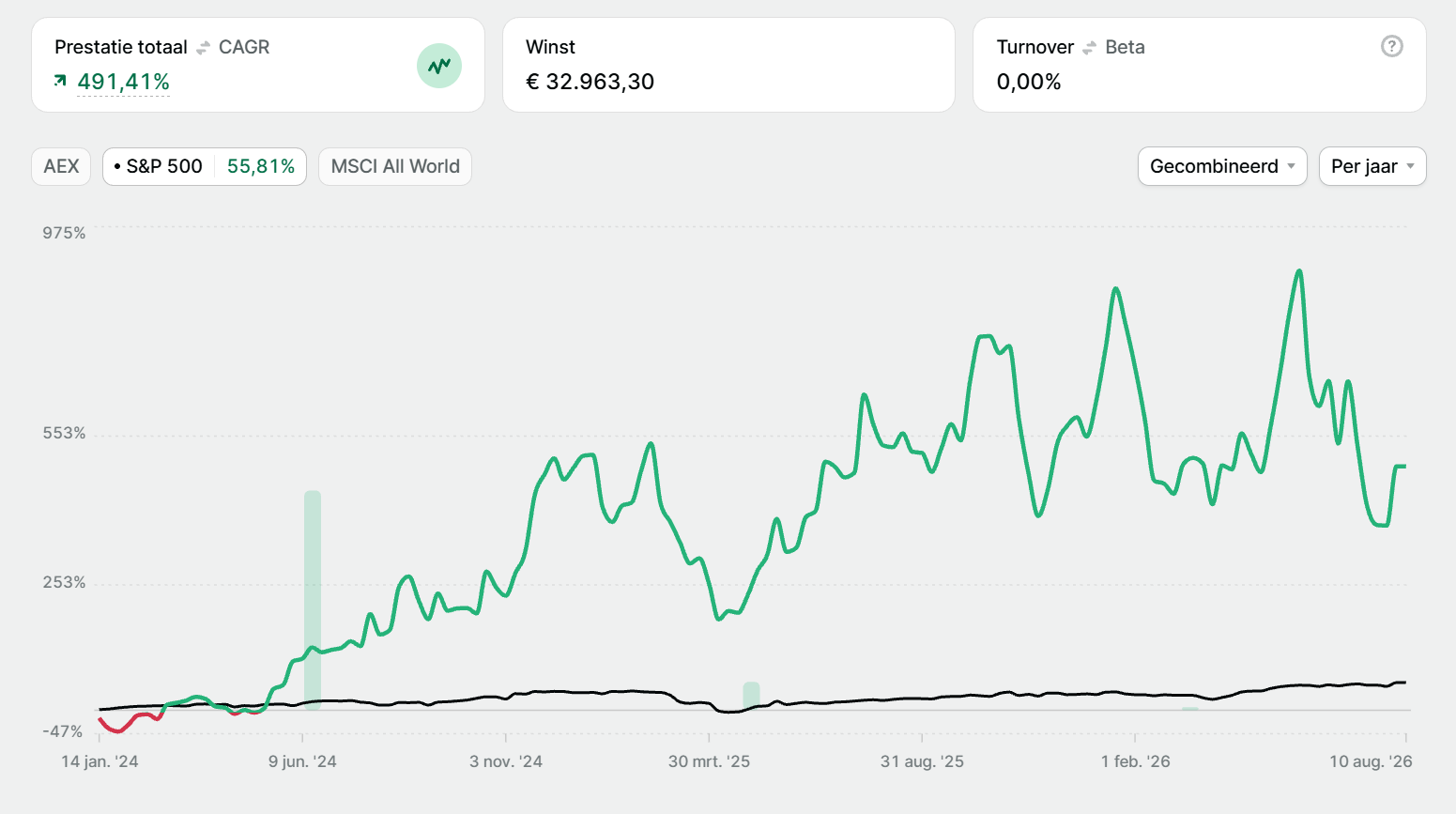Click the 1 feb. '26 axis label
1456x814 pixels.
pos(1136,761)
